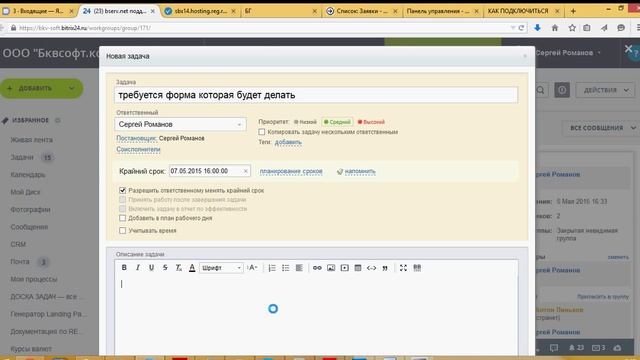Open browser downloads arrow icon

tap(537, 28)
